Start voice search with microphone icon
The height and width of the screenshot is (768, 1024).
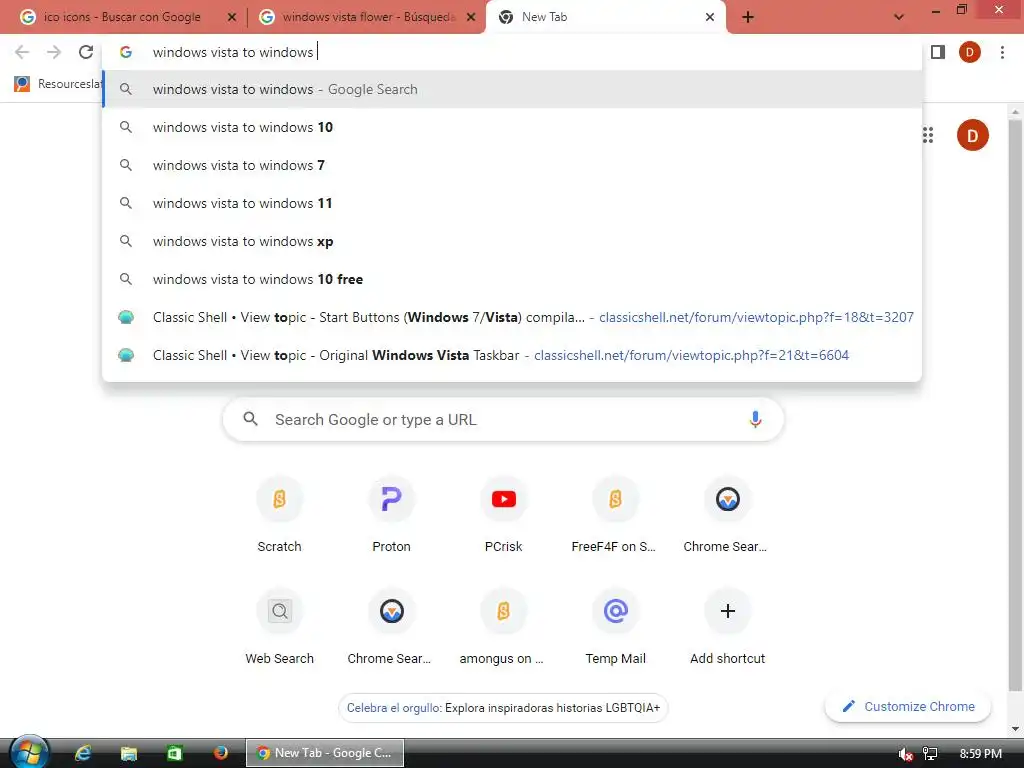click(755, 419)
